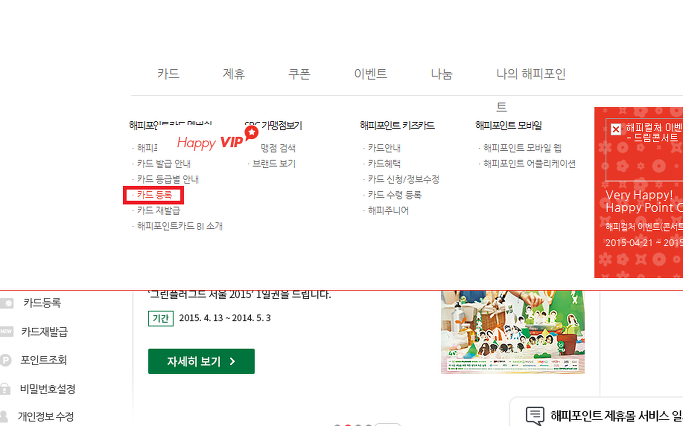Image resolution: width=683 pixels, height=426 pixels.
Task: Go to 브랜드 보기 link
Action: pyautogui.click(x=274, y=164)
